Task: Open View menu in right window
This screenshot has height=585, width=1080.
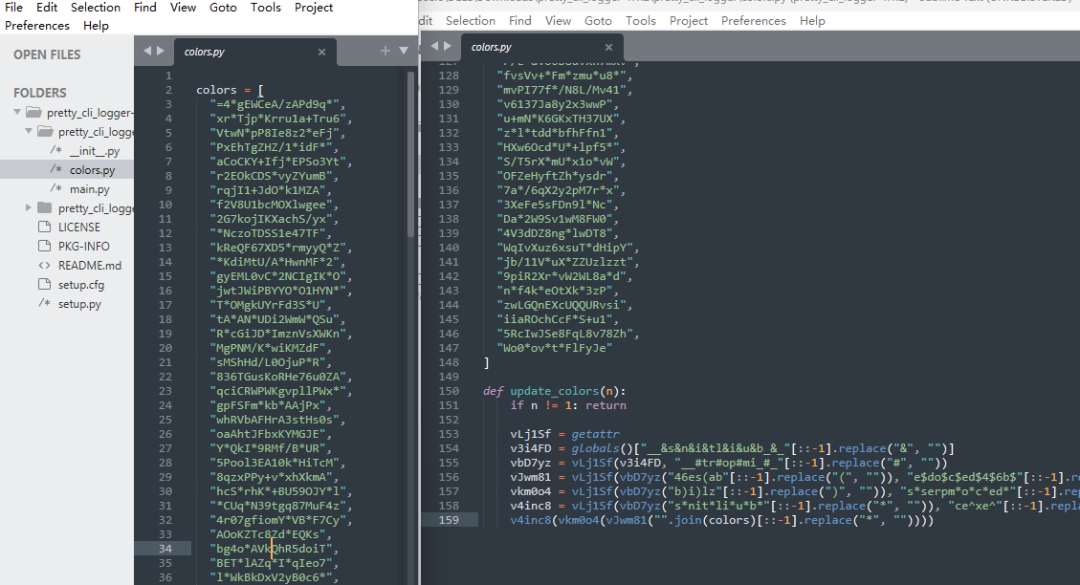Action: 558,21
